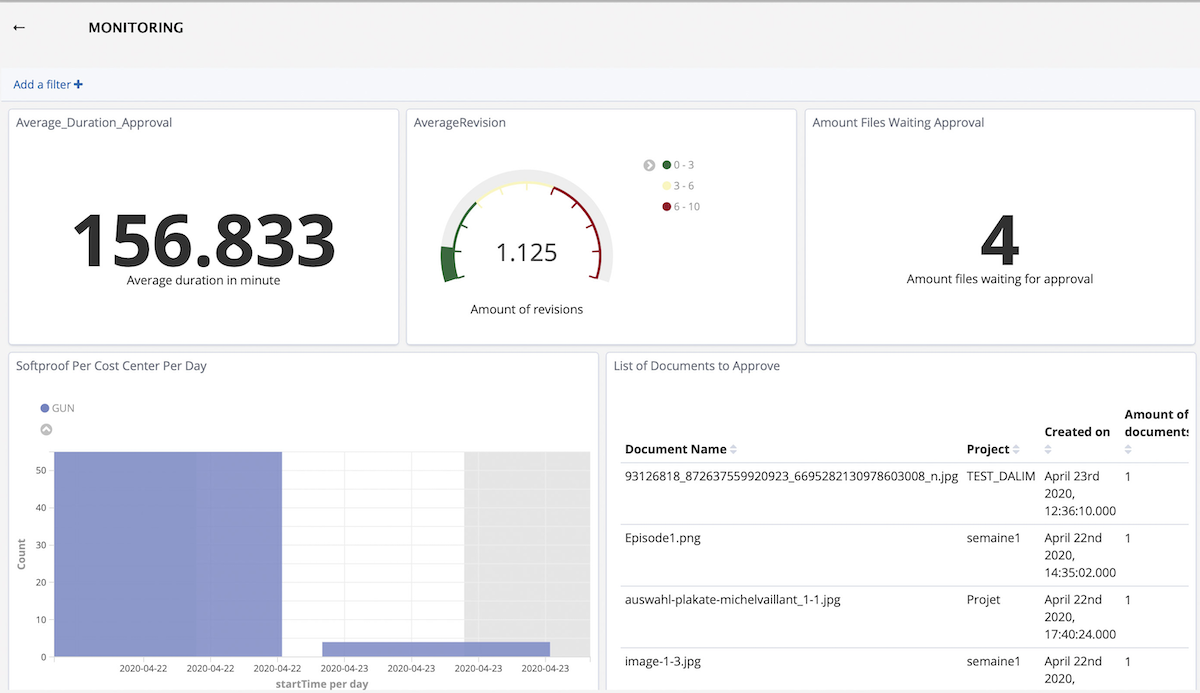
Task: Click the 14:35:02.000 created-on cell
Action: point(1080,556)
